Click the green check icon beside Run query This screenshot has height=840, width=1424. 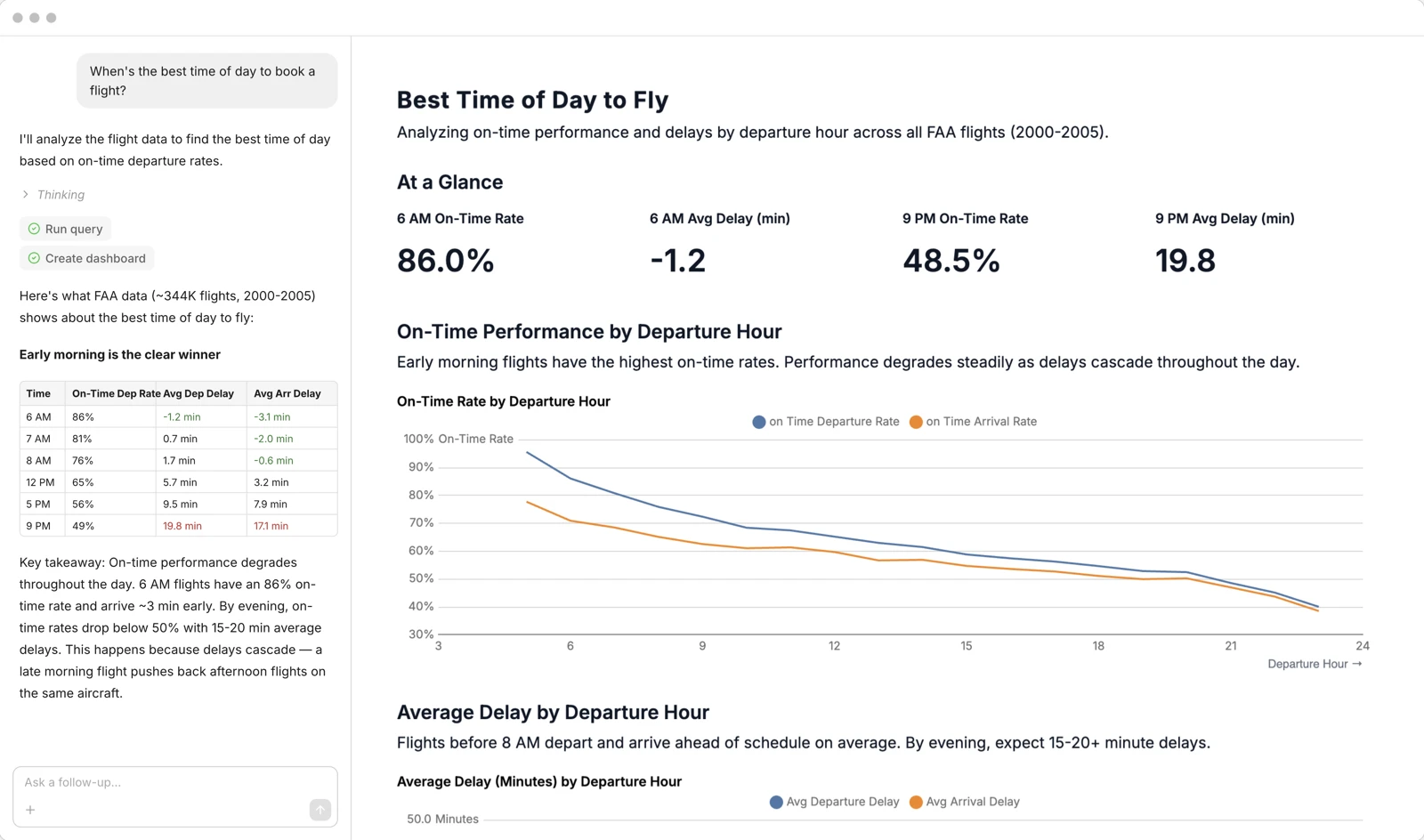coord(34,229)
